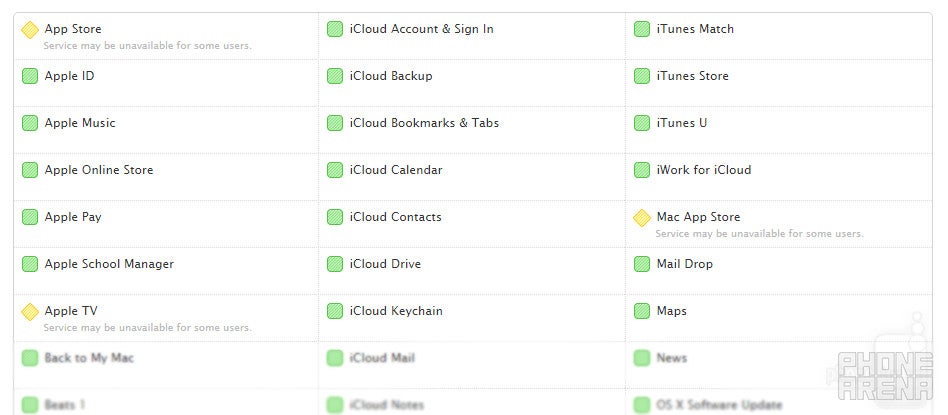This screenshot has width=948, height=415.
Task: Click the iCloud Bookmarks & Tabs entry
Action: [x=424, y=123]
